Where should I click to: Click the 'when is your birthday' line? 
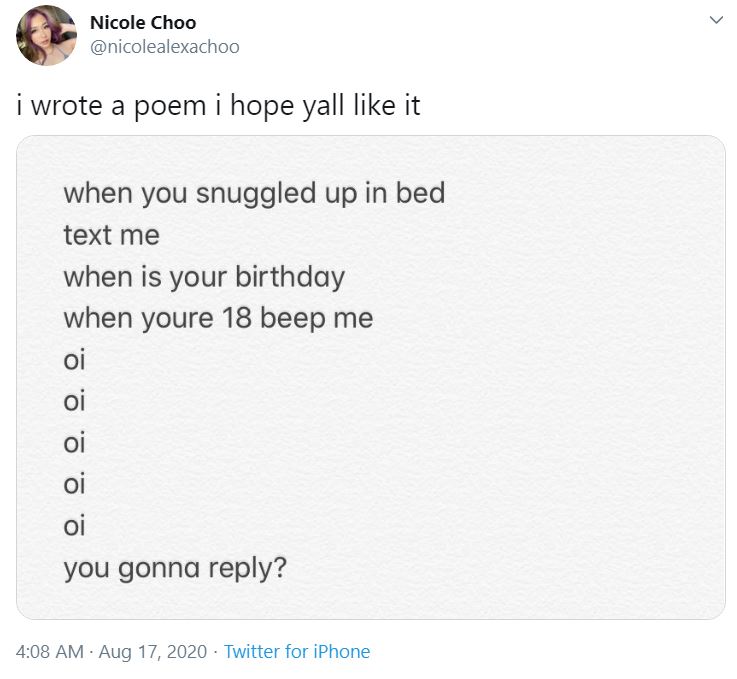(204, 277)
